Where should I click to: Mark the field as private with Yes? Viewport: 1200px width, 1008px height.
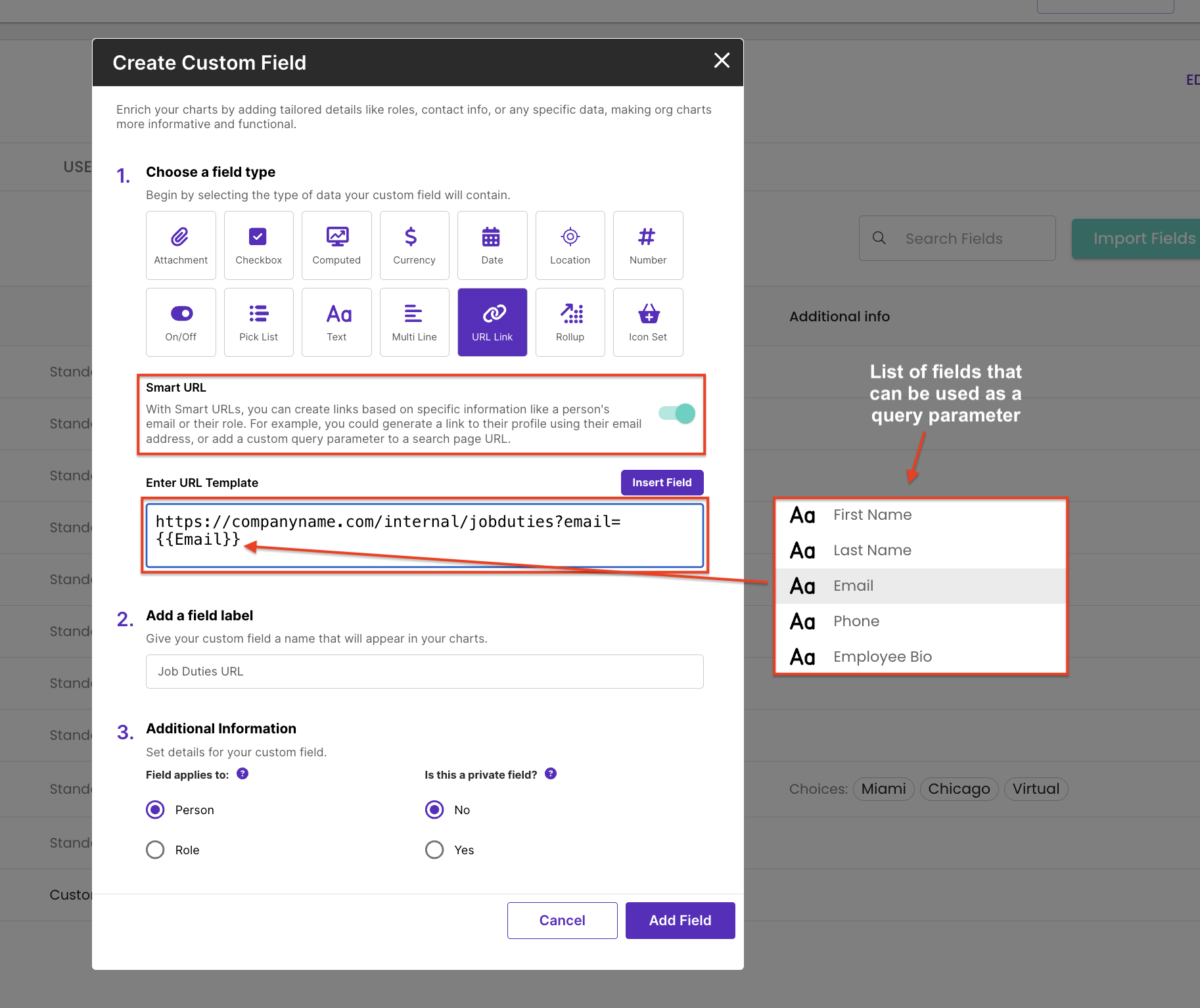click(434, 850)
